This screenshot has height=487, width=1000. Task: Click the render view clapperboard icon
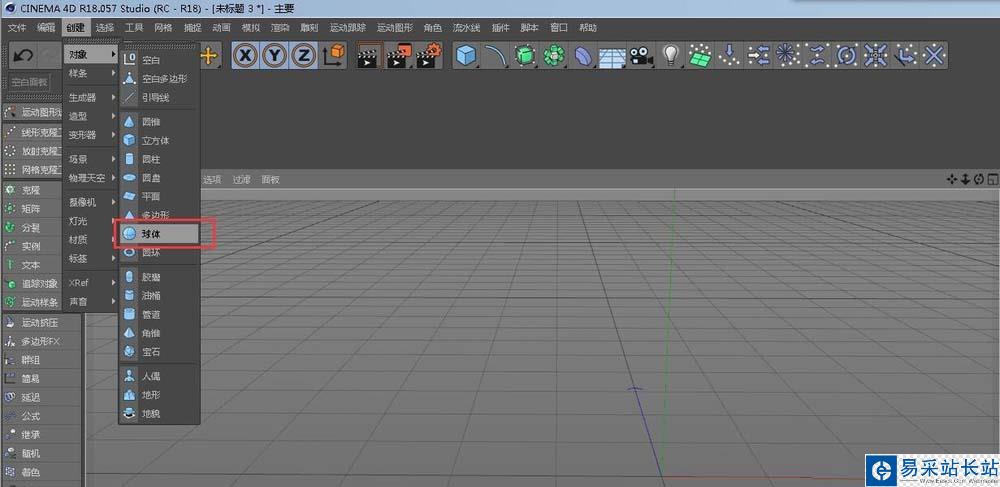click(x=369, y=56)
